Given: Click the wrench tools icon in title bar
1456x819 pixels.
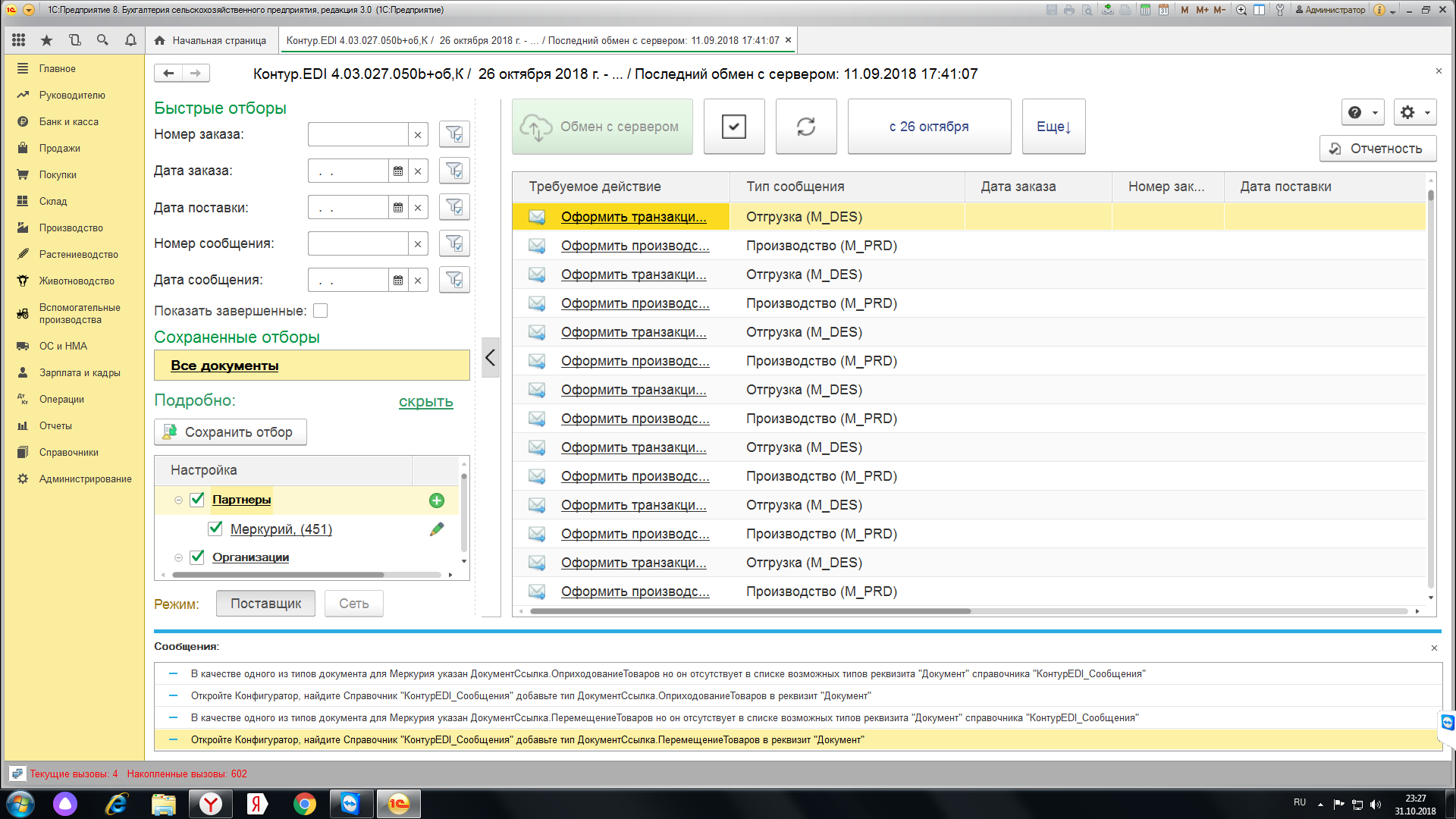Looking at the screenshot, I should pyautogui.click(x=1280, y=10).
